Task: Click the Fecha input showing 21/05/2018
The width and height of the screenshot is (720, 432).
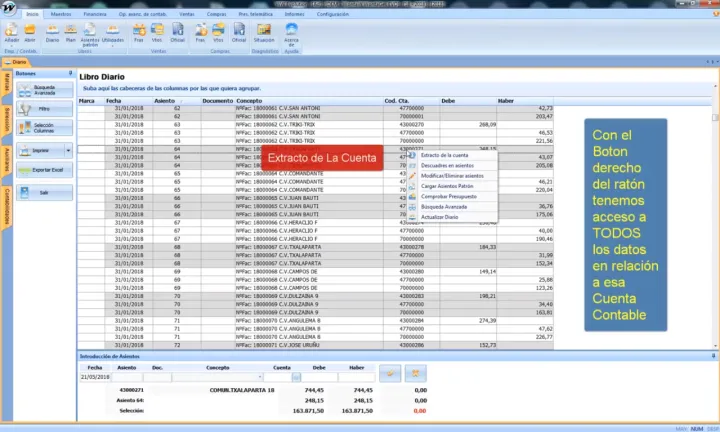Action: coord(95,377)
